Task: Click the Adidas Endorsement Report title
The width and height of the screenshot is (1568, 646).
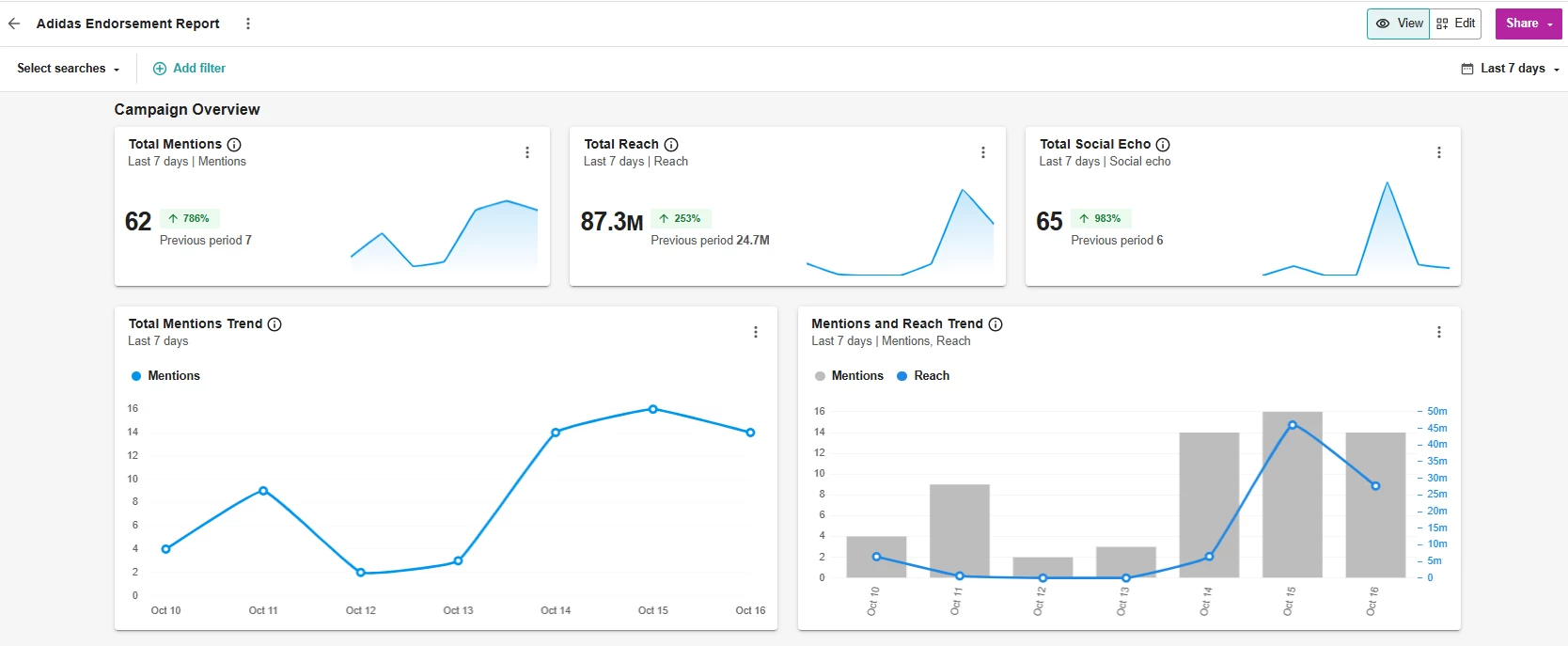Action: (x=128, y=24)
